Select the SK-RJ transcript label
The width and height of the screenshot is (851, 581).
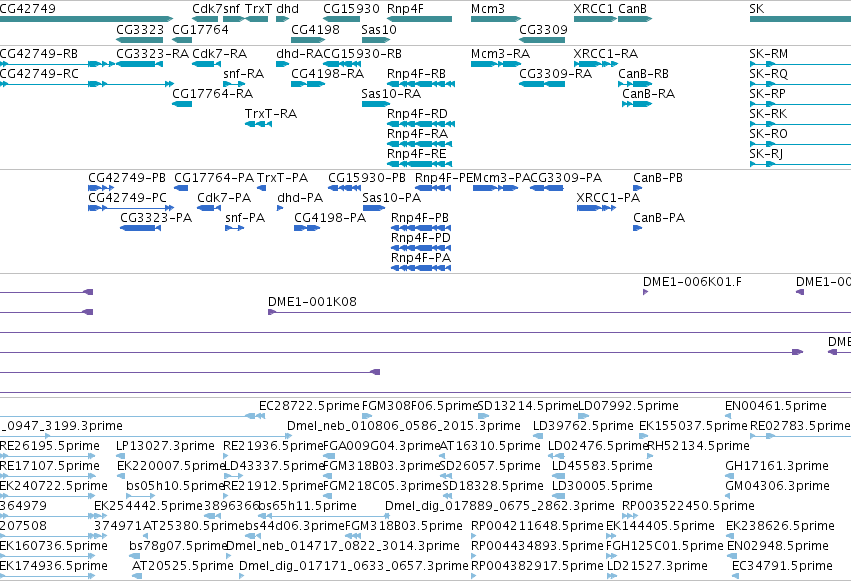pos(766,154)
